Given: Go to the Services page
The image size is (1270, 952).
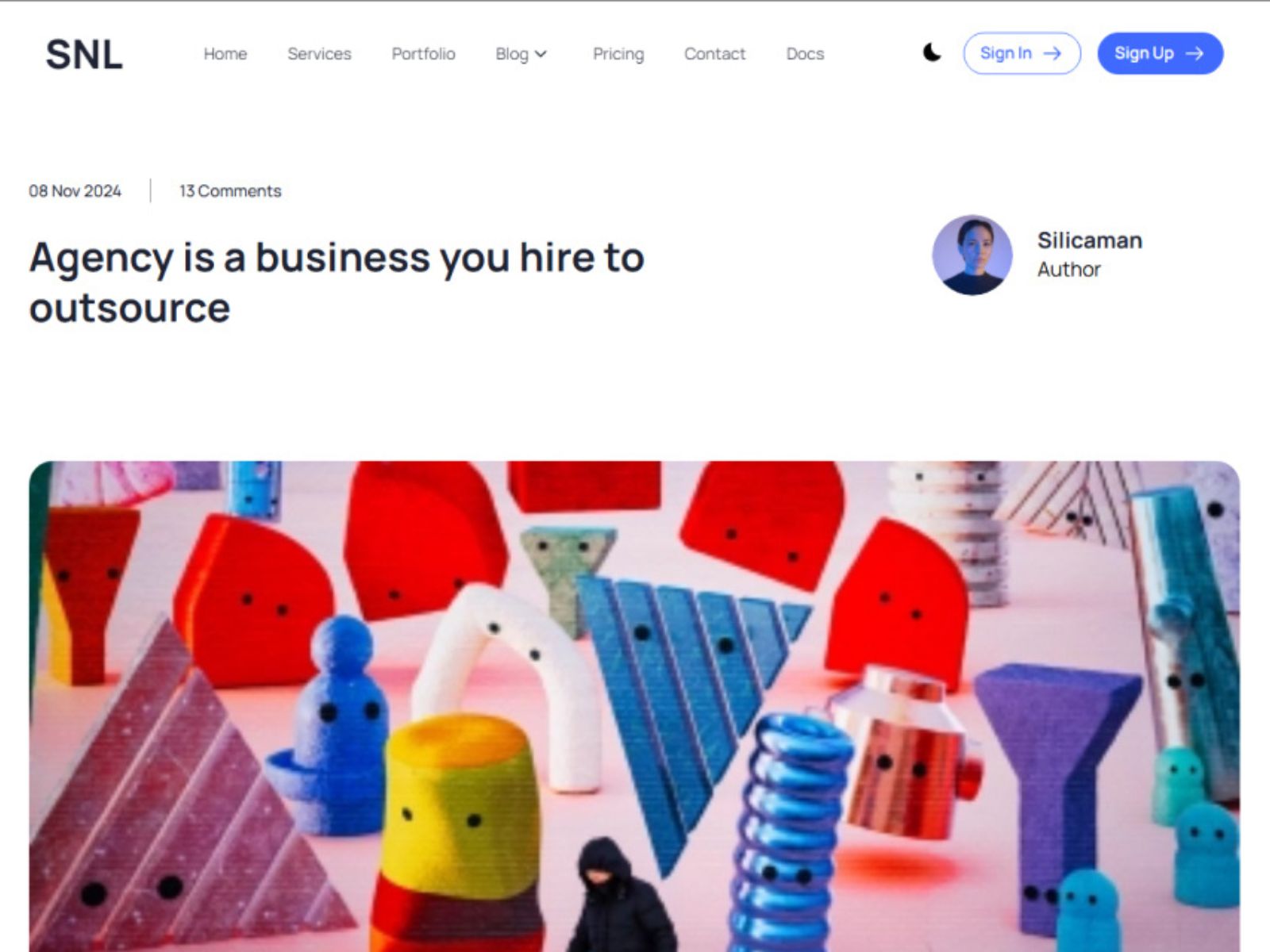Looking at the screenshot, I should point(319,54).
